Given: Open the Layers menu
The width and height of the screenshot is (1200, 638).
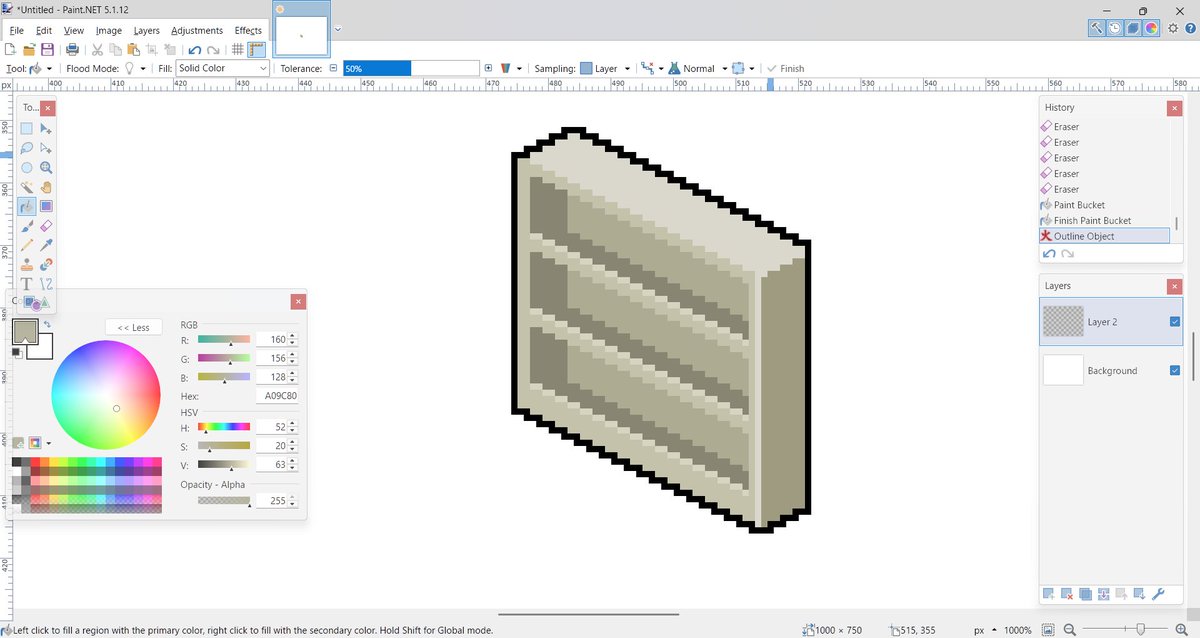Looking at the screenshot, I should point(147,30).
